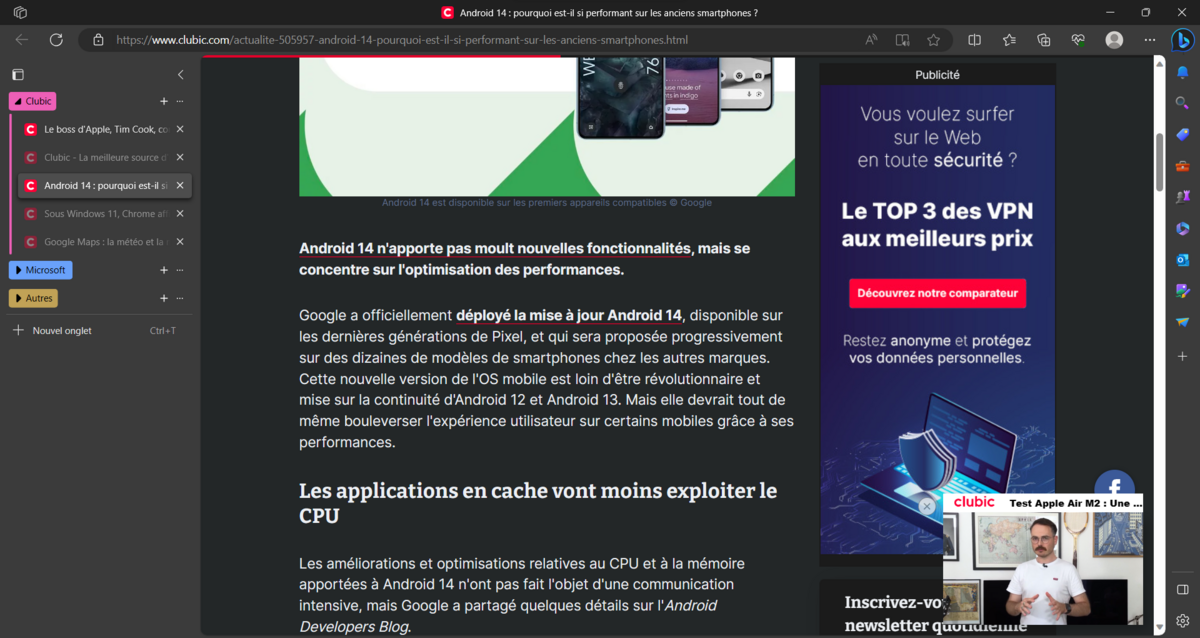Open the "déployé la mise à jour Android 14" link
Viewport: 1200px width, 638px height.
[x=569, y=315]
